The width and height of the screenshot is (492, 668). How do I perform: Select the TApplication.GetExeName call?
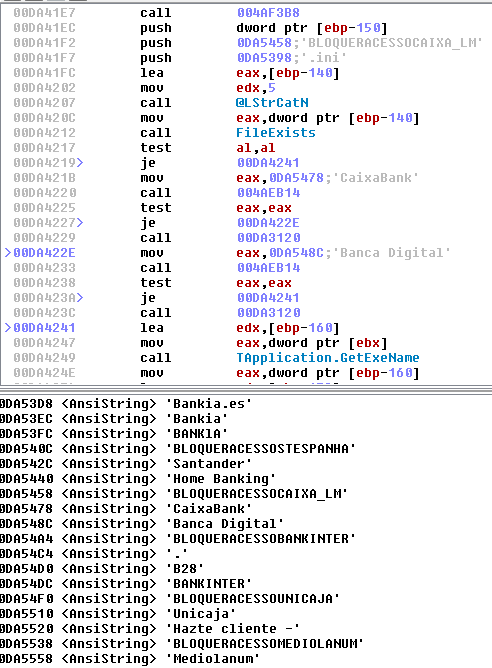(328, 358)
